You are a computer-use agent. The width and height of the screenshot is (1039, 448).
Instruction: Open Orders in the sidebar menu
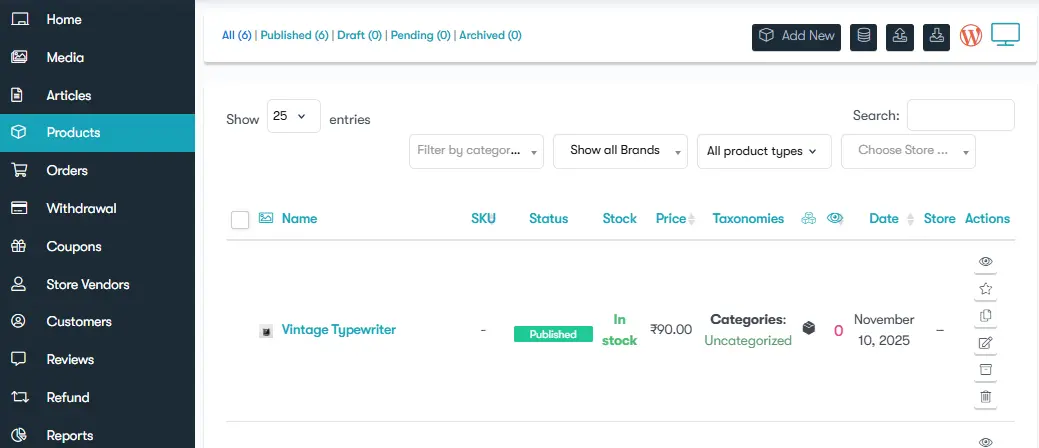click(x=67, y=171)
